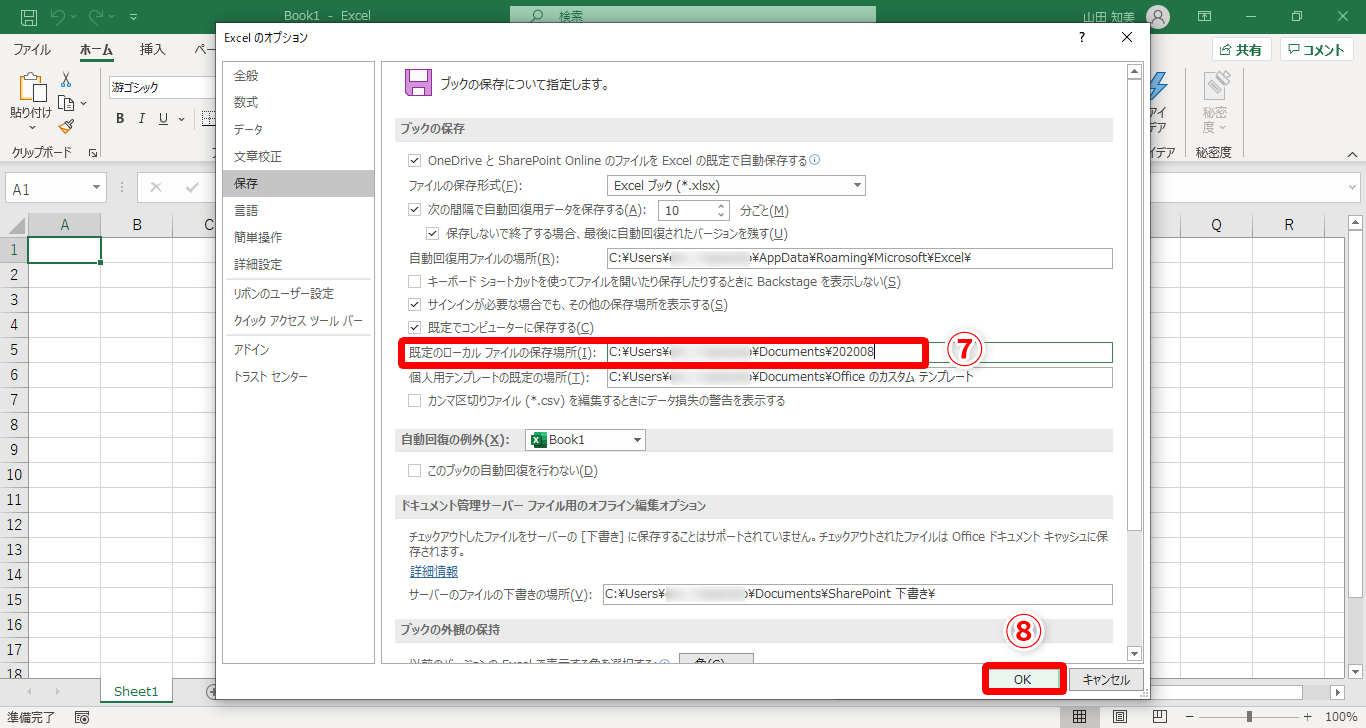Screen dimensions: 1366x728
Task: Click the zoom out minus icon
Action: coord(1190,717)
